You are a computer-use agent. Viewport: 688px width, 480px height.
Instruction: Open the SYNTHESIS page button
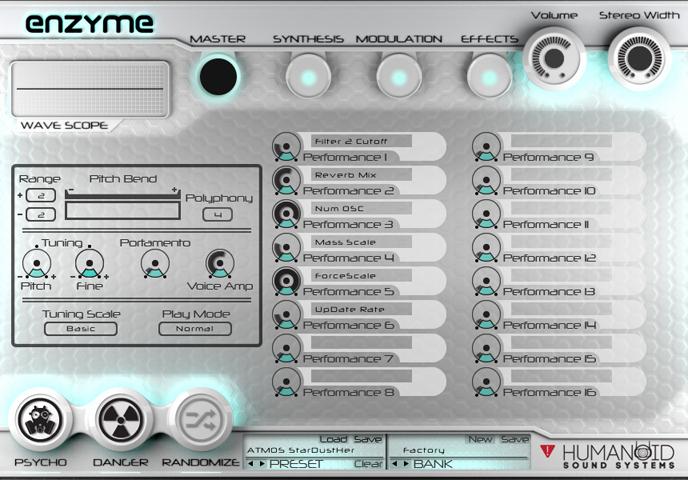[309, 77]
